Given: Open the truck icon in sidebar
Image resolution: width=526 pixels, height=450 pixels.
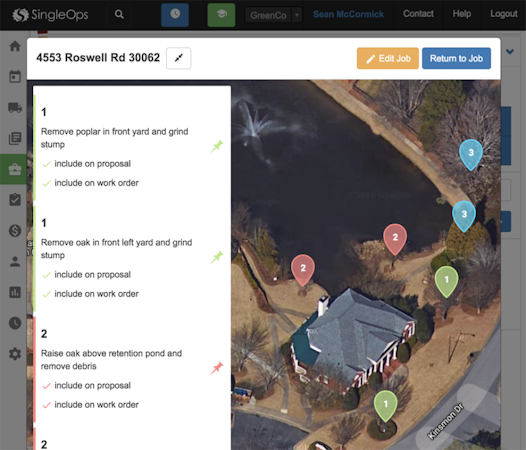Looking at the screenshot, I should (x=15, y=107).
